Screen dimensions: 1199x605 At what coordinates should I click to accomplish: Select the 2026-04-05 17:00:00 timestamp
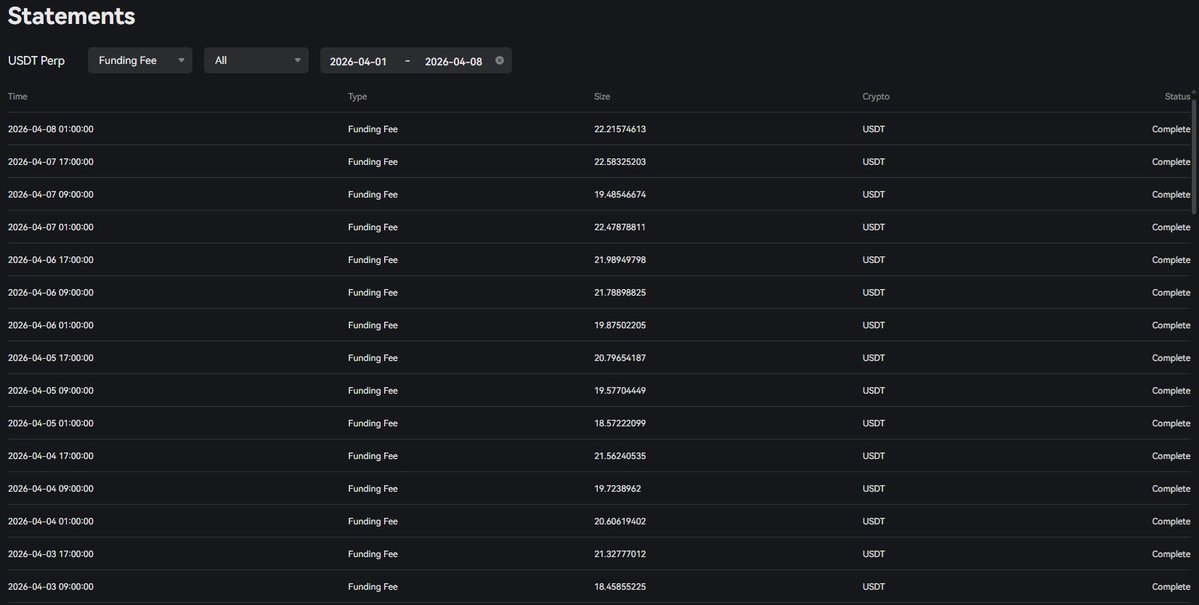(x=50, y=358)
